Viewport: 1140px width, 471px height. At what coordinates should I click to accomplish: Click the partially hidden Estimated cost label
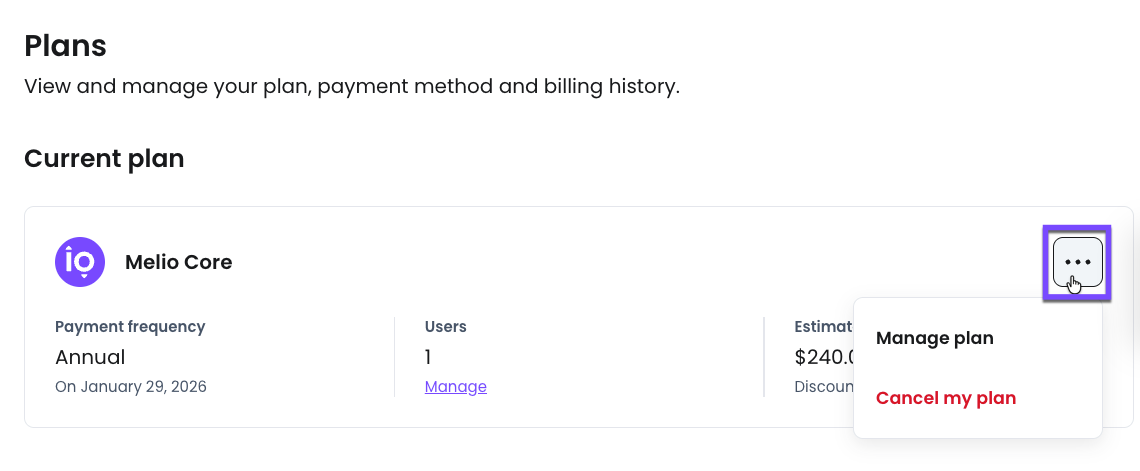[823, 326]
